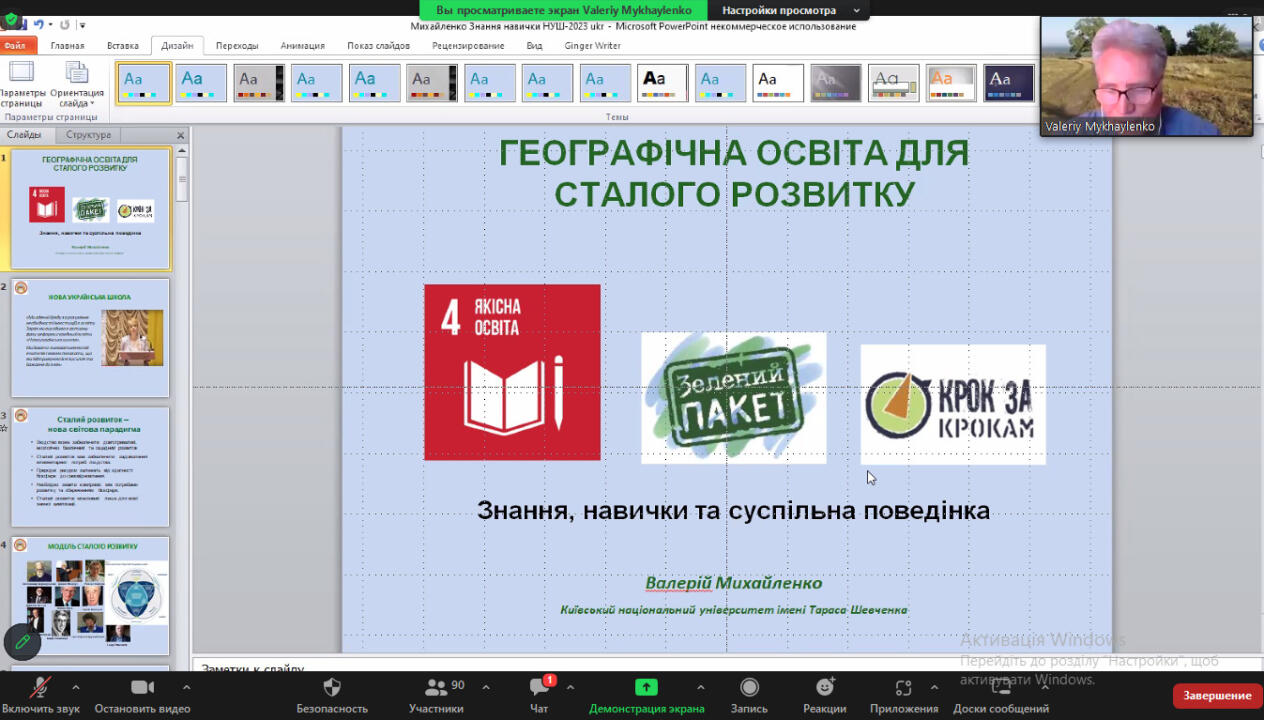1264x720 pixels.
Task: Open the Участники participants panel
Action: [x=436, y=687]
